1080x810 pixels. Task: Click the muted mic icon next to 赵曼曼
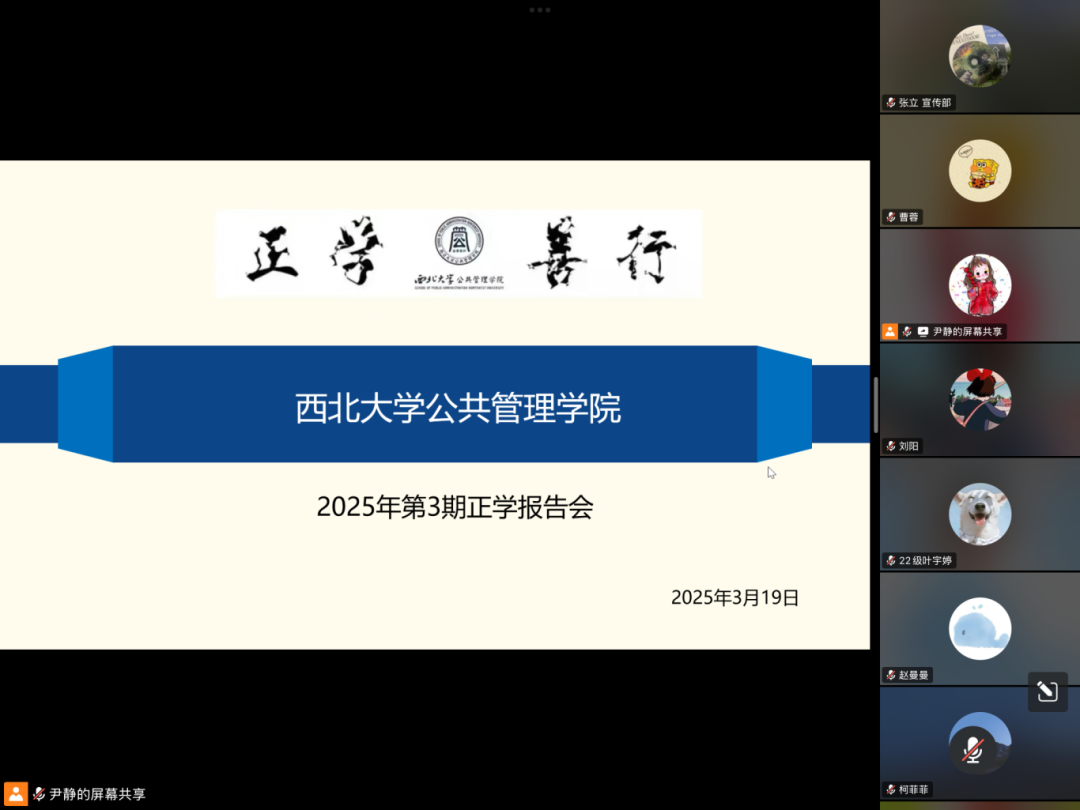(890, 675)
